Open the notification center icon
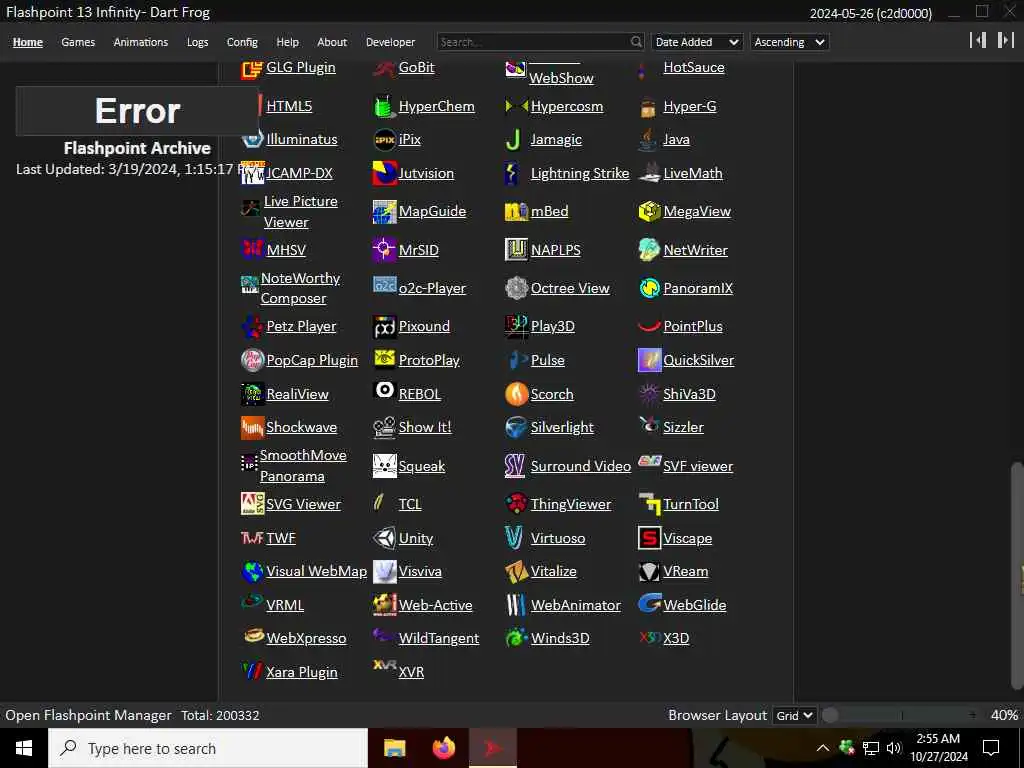The height and width of the screenshot is (768, 1024). pos(991,748)
